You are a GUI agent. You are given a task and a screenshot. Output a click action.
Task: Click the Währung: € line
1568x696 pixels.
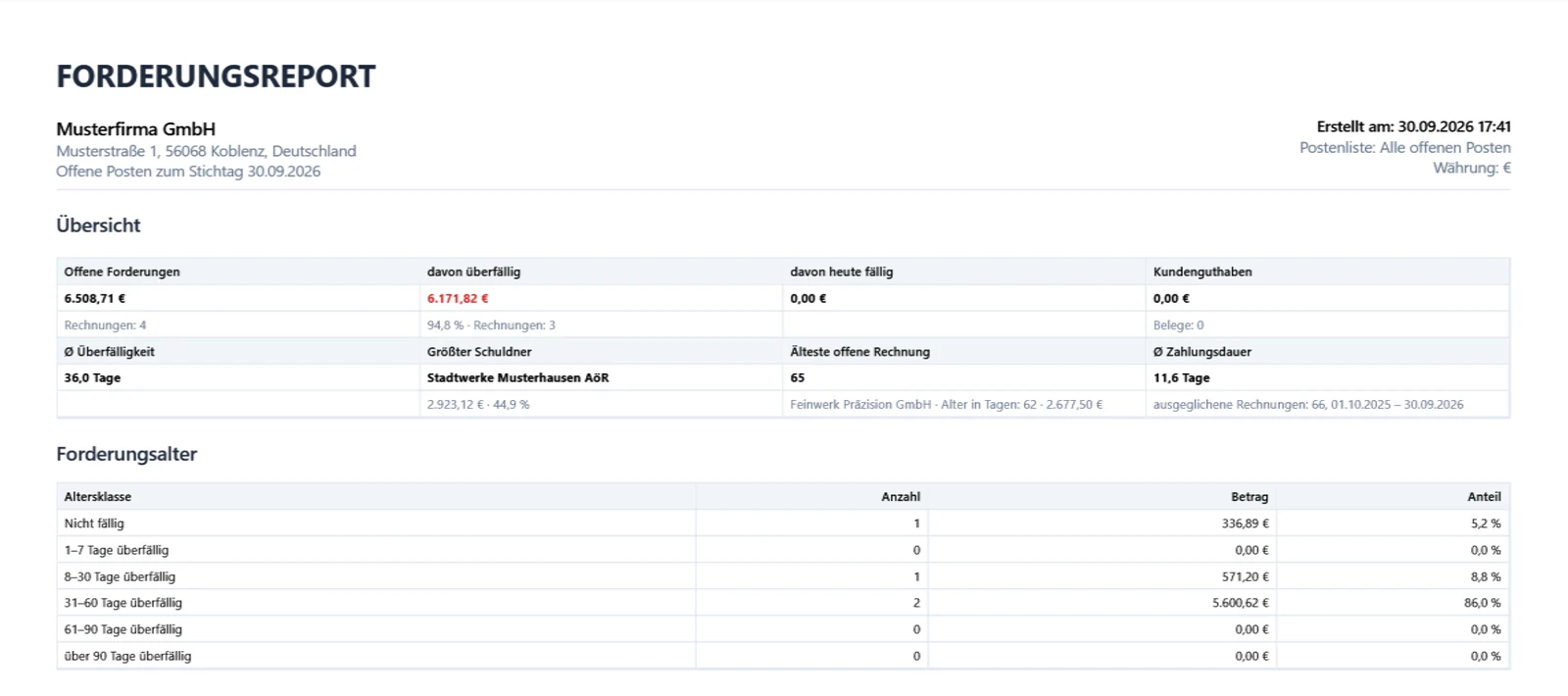(1472, 168)
